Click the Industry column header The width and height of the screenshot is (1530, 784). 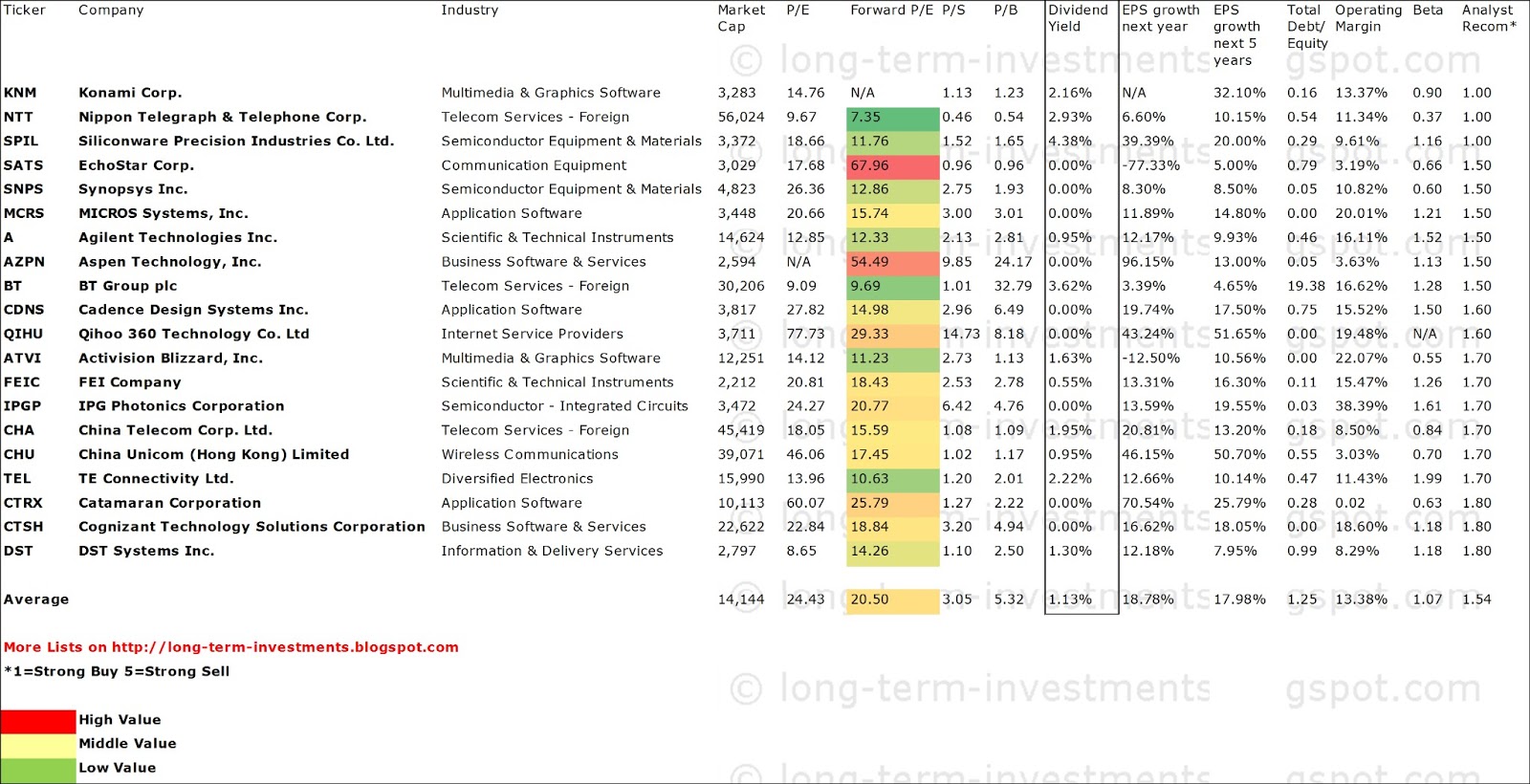point(470,11)
